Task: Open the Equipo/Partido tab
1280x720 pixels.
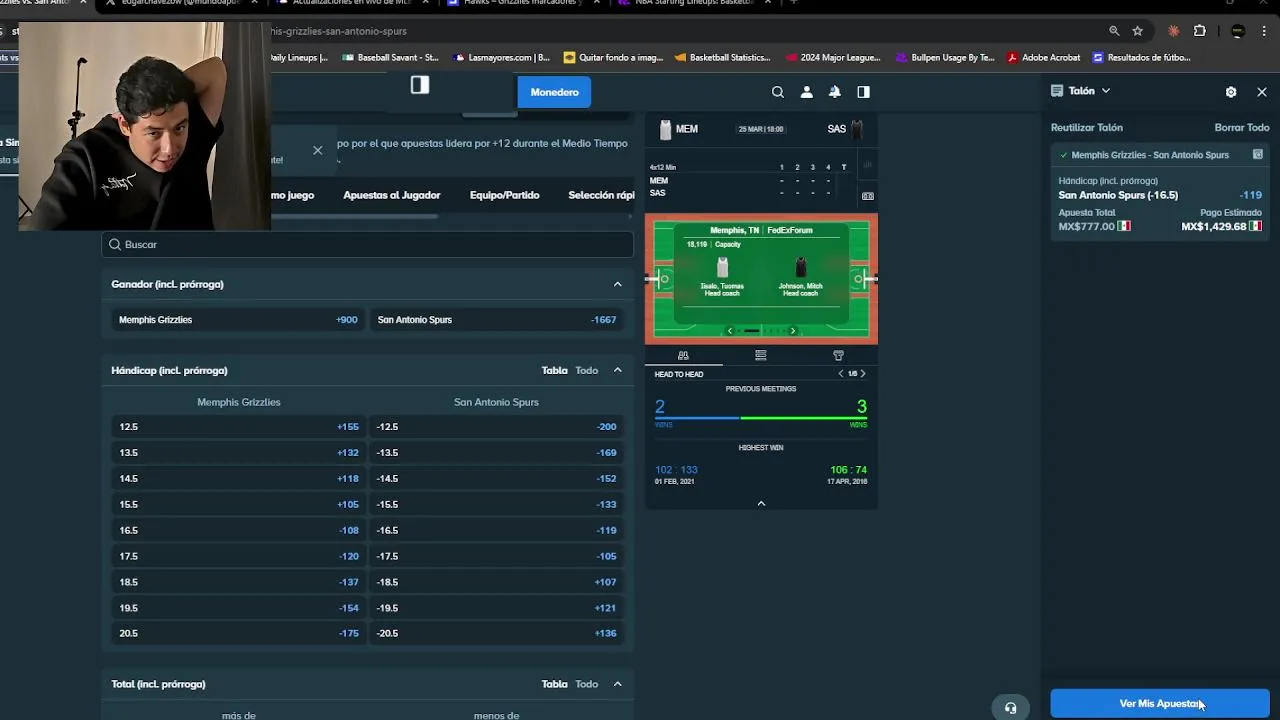Action: tap(504, 195)
